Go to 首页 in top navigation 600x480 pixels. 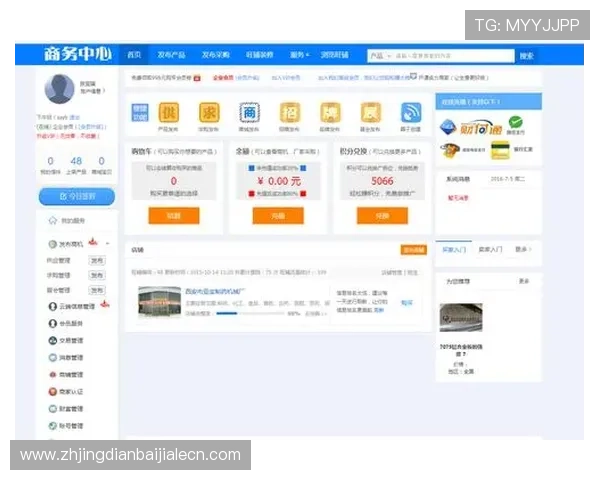(134, 55)
